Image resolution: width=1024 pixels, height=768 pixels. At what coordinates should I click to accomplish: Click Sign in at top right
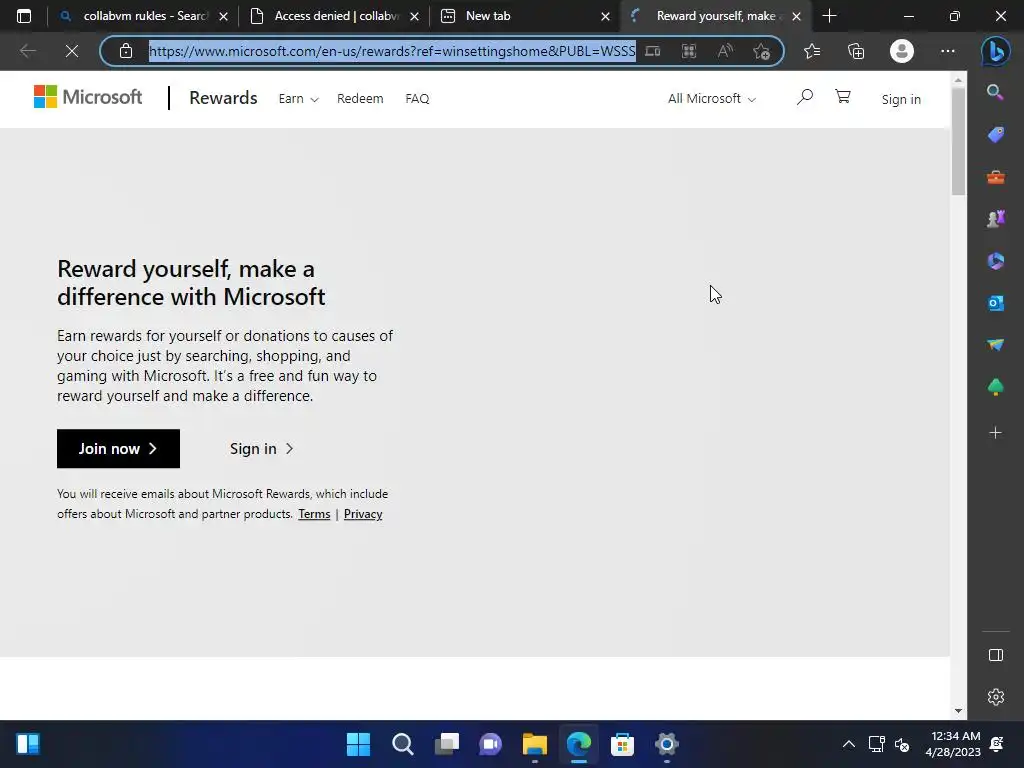(901, 99)
